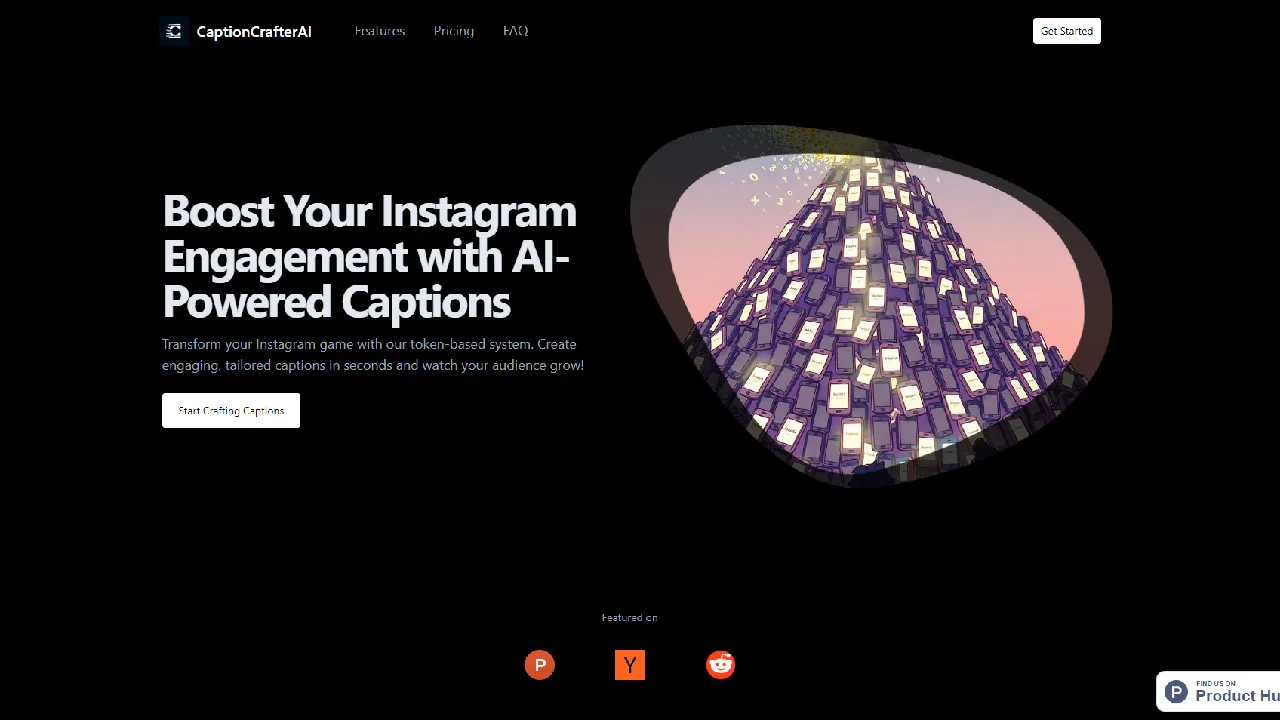Open the orange Y Combinator icon
Image resolution: width=1280 pixels, height=720 pixels.
[x=630, y=665]
